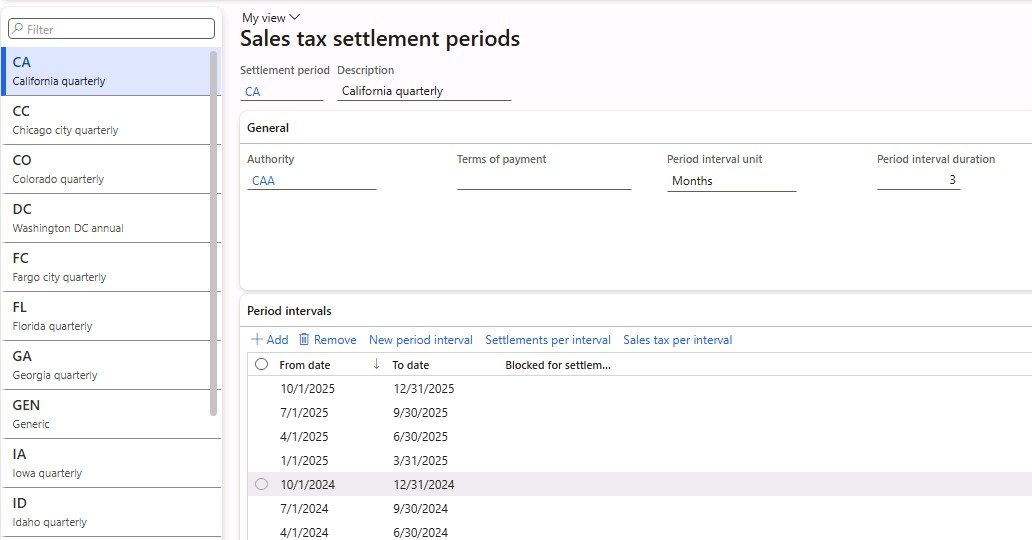The image size is (1032, 540).
Task: Click To date cell 9/30/2025
Action: coord(421,412)
